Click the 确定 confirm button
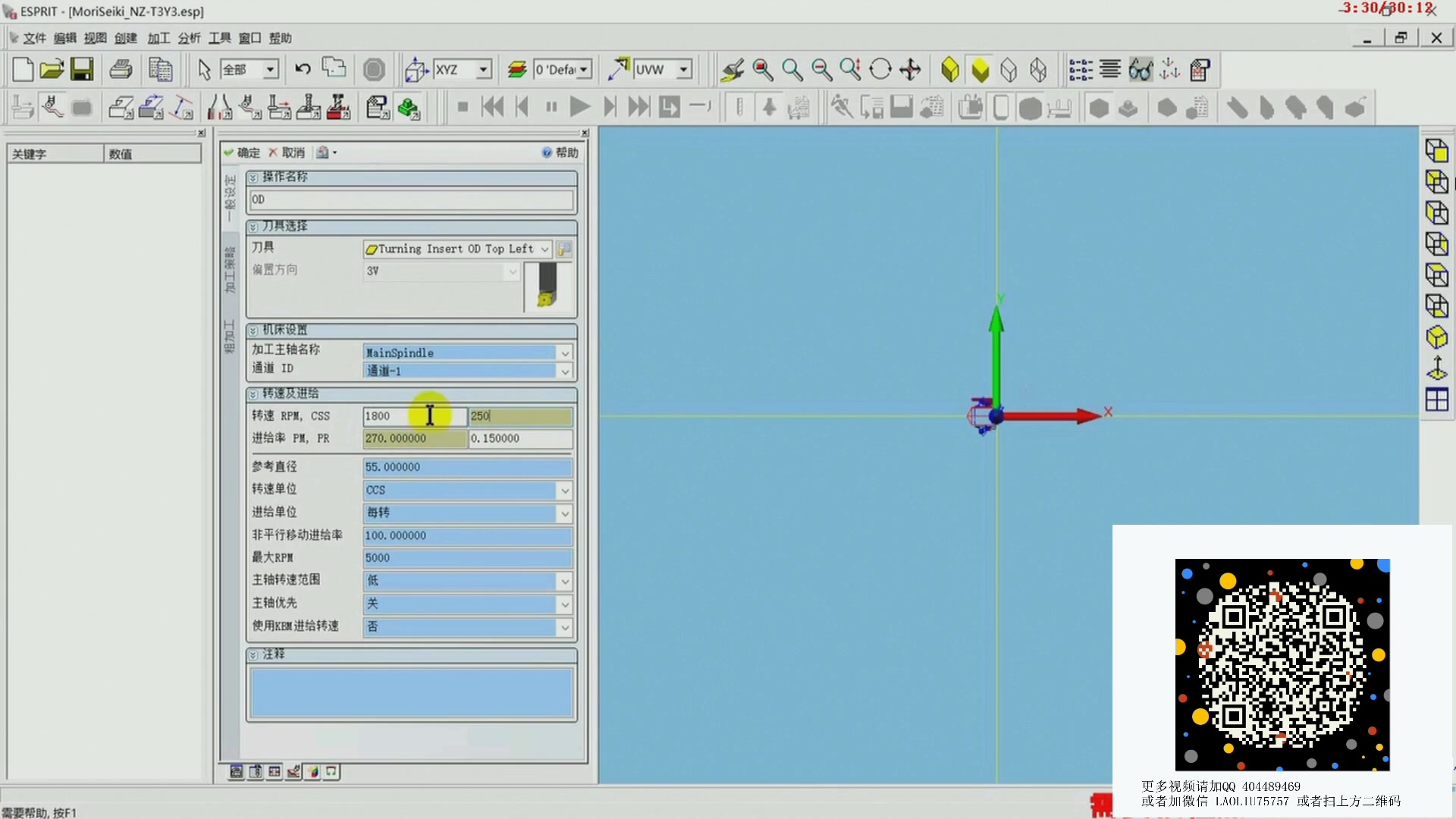The height and width of the screenshot is (819, 1456). click(243, 152)
